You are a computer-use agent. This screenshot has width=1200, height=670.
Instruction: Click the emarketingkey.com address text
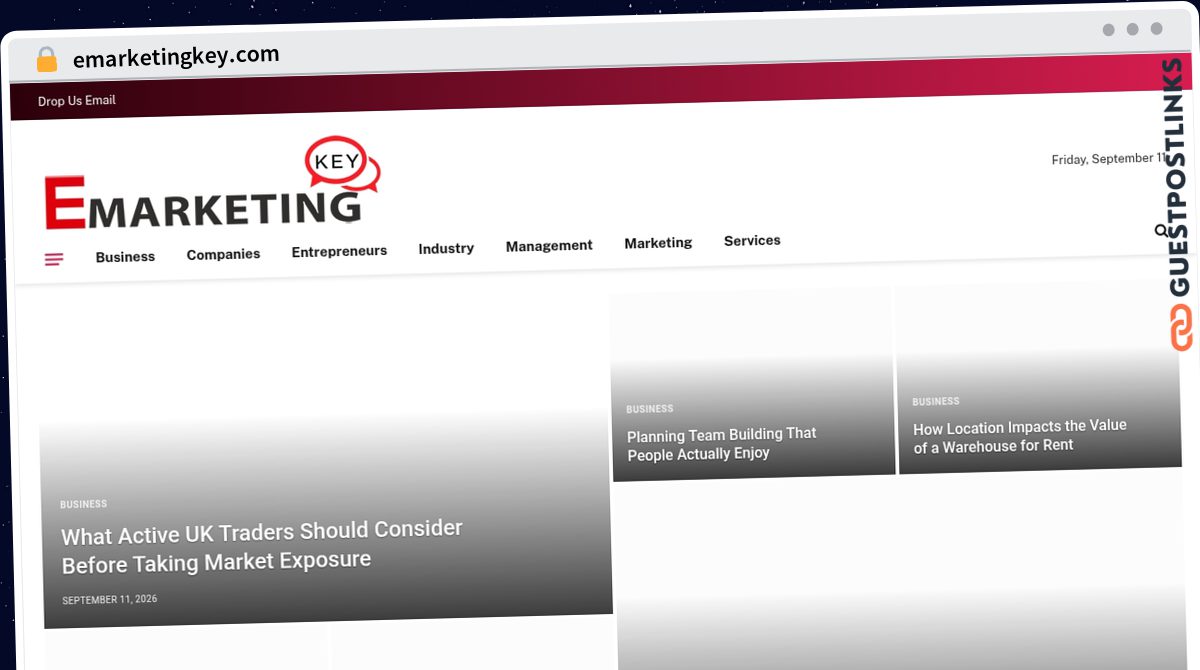(x=176, y=57)
